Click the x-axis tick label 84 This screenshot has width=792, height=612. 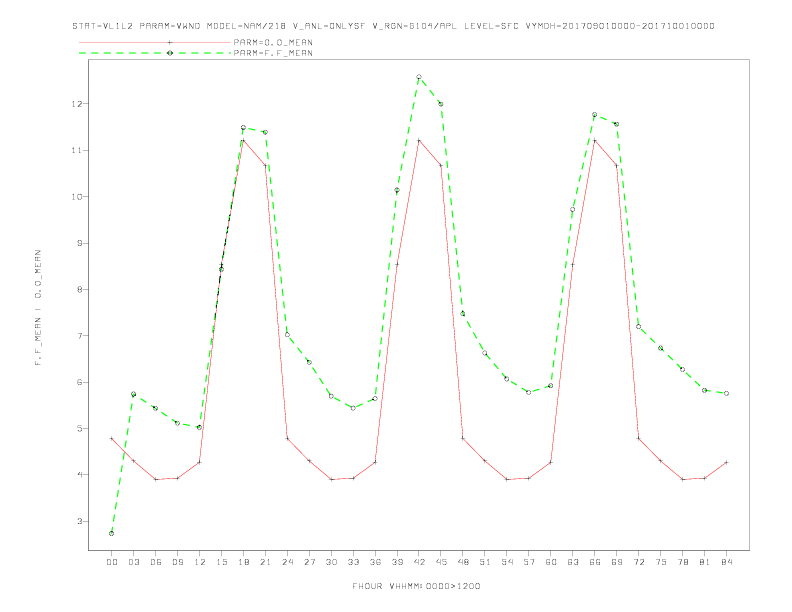(x=727, y=562)
